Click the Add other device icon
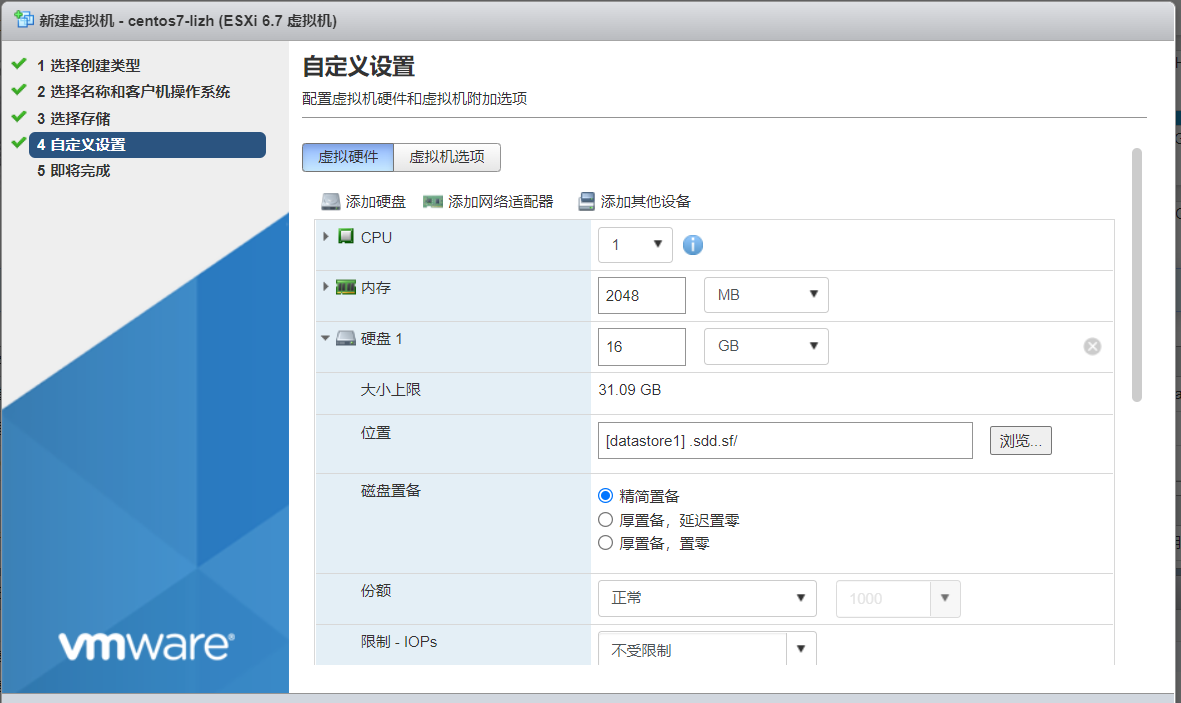1181x703 pixels. tap(586, 201)
